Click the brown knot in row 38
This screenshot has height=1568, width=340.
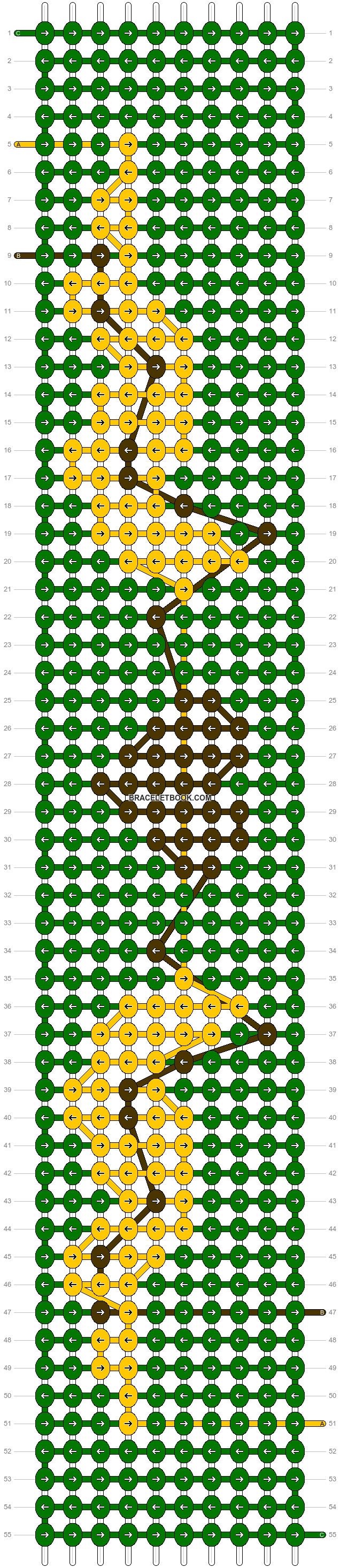coord(184,1062)
